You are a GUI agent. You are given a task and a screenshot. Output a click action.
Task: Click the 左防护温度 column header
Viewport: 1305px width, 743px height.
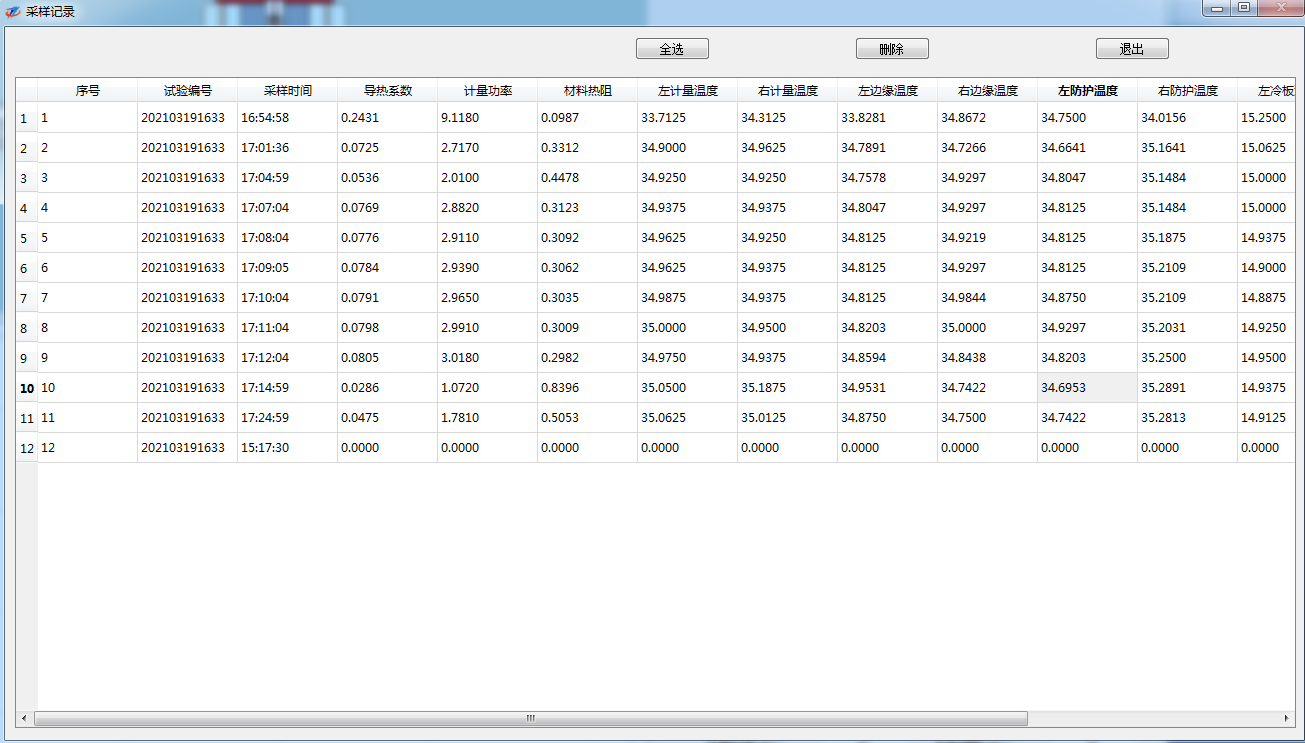click(x=1087, y=91)
